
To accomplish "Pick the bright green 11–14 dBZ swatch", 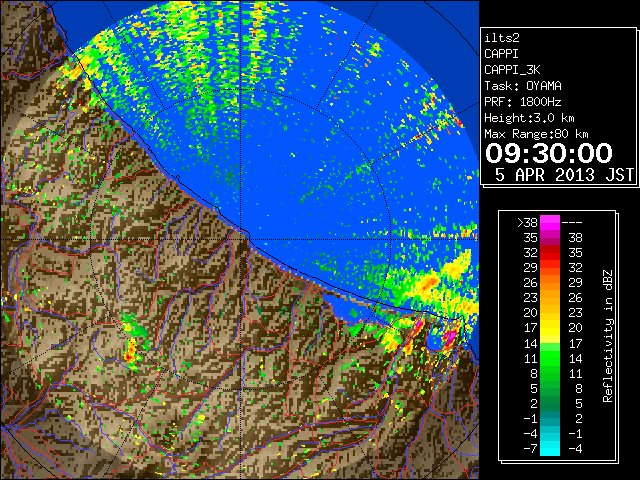I will (x=550, y=358).
